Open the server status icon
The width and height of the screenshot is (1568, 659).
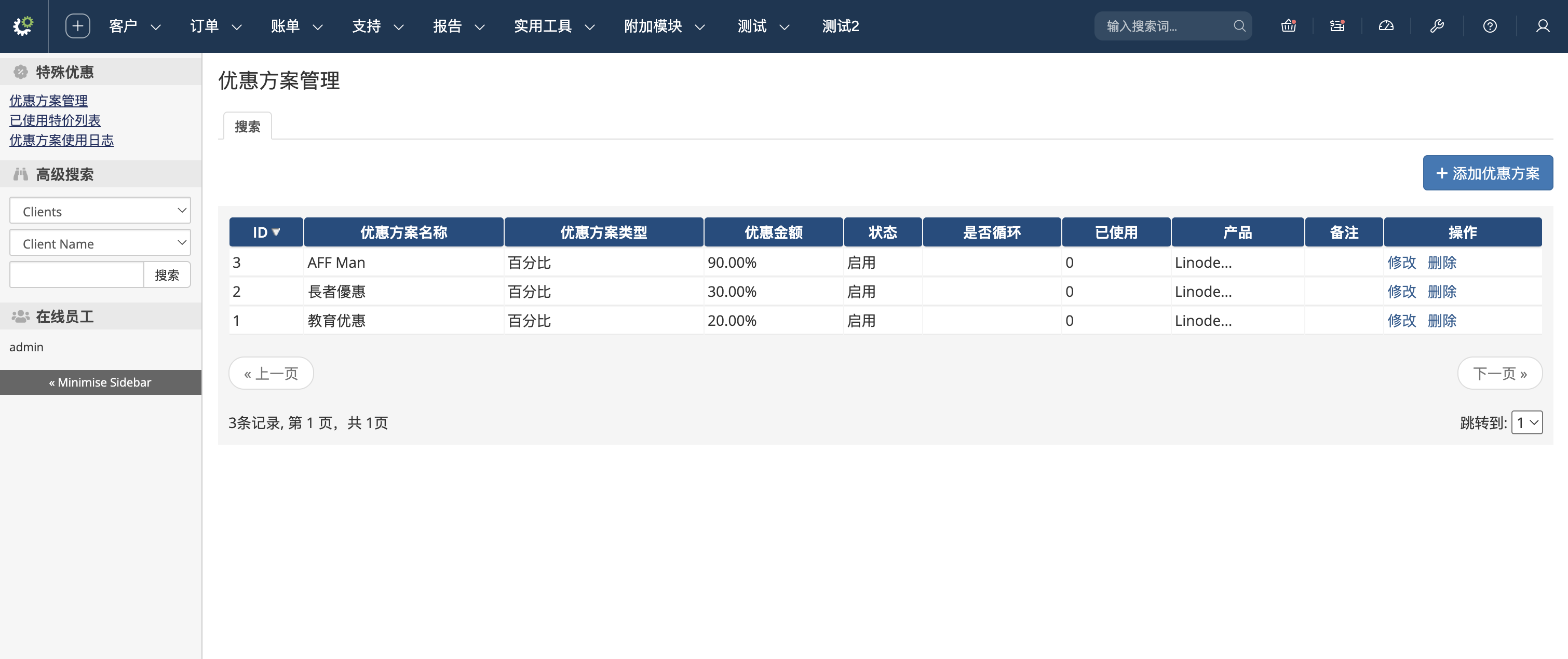click(1337, 25)
